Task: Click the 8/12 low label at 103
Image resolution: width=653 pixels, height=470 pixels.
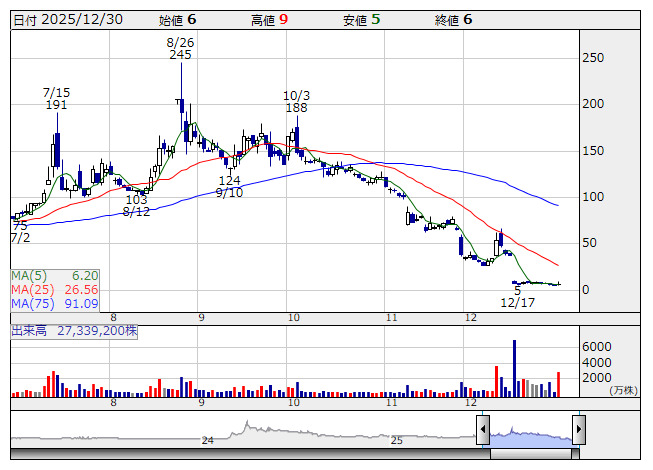Action: [137, 206]
